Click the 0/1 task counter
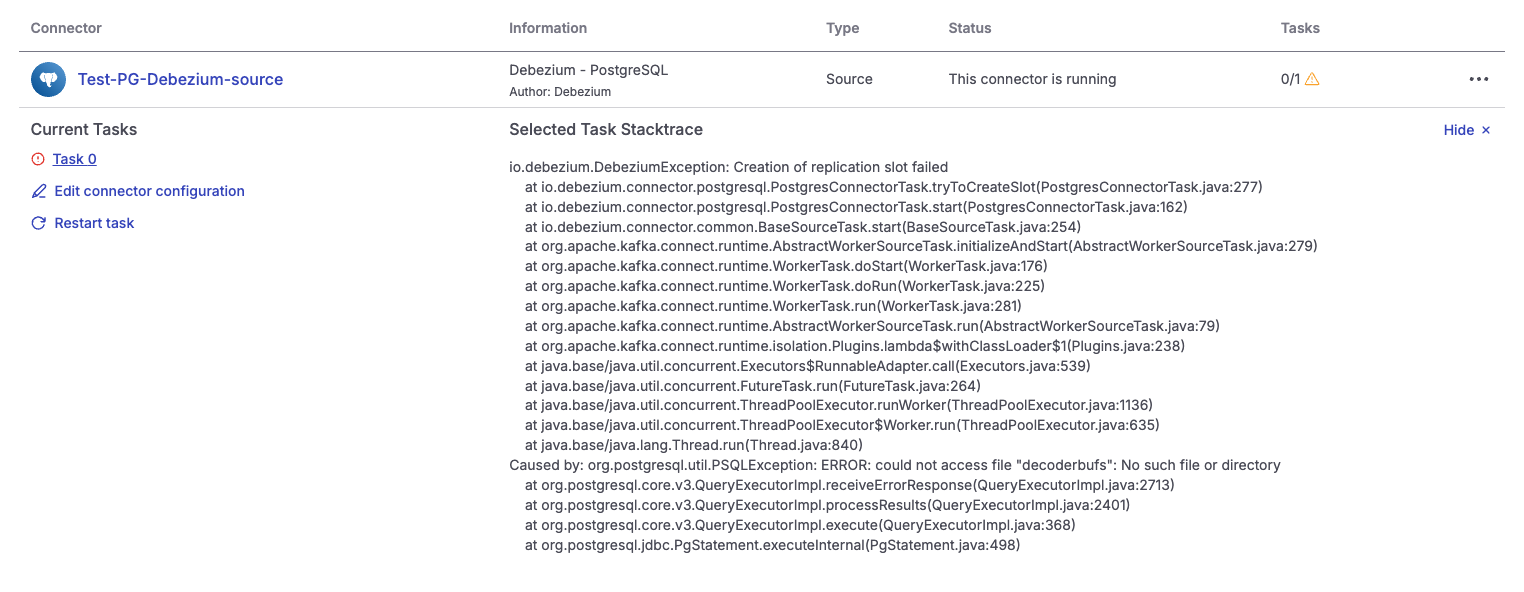Viewport: 1524px width, 592px height. coord(1290,79)
